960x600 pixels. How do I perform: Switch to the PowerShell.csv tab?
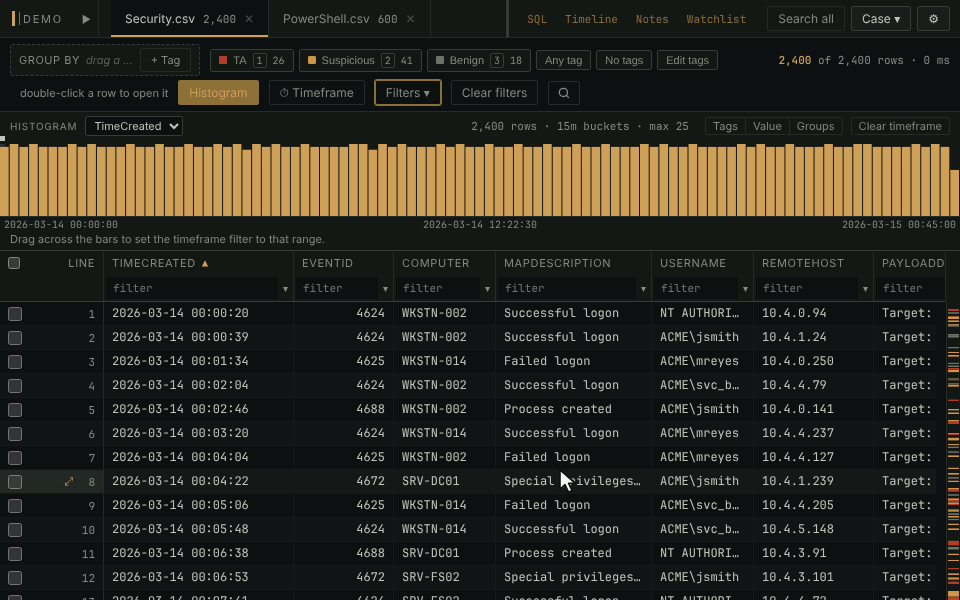pos(349,19)
